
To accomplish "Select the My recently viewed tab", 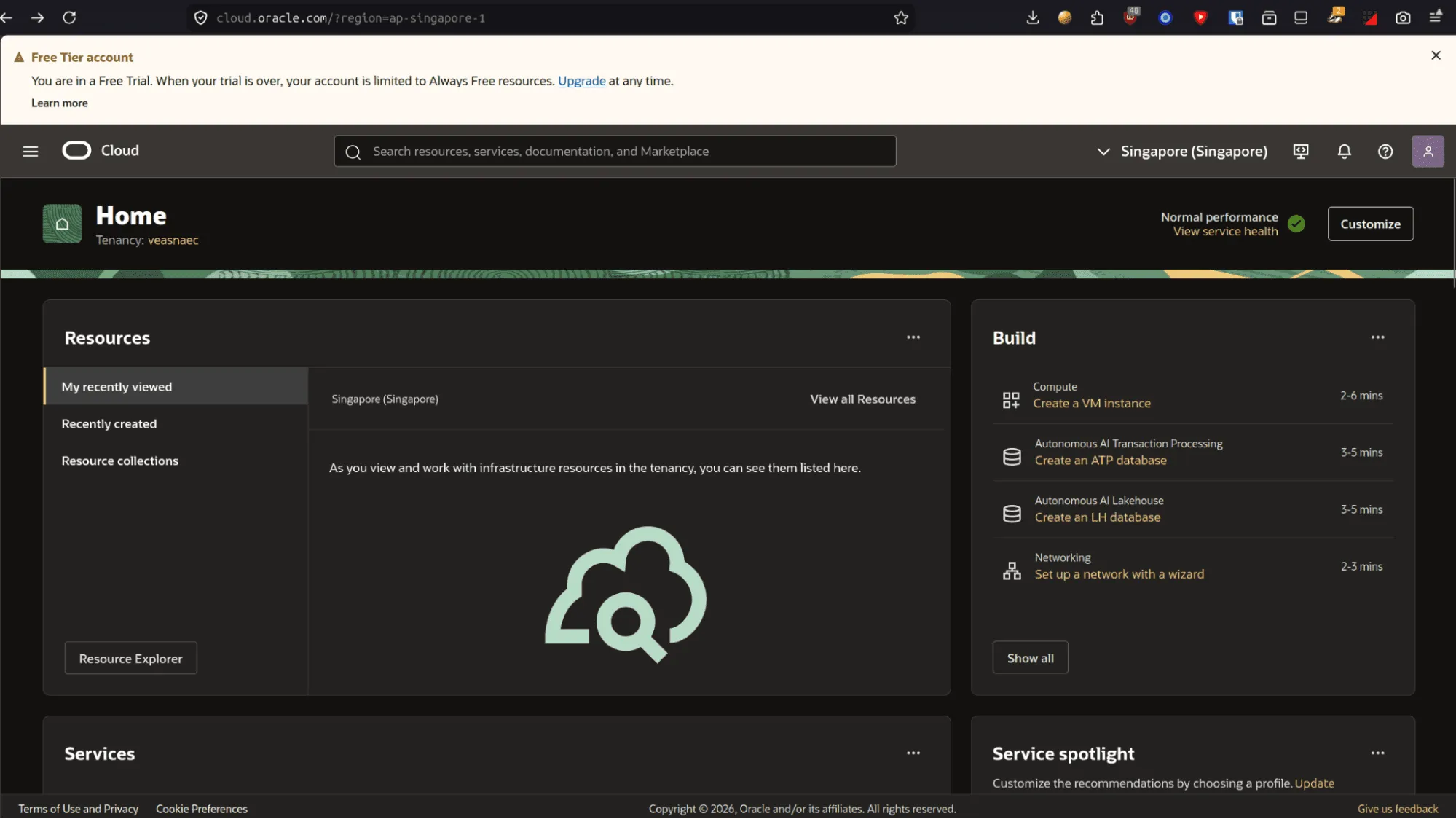I will pos(176,387).
